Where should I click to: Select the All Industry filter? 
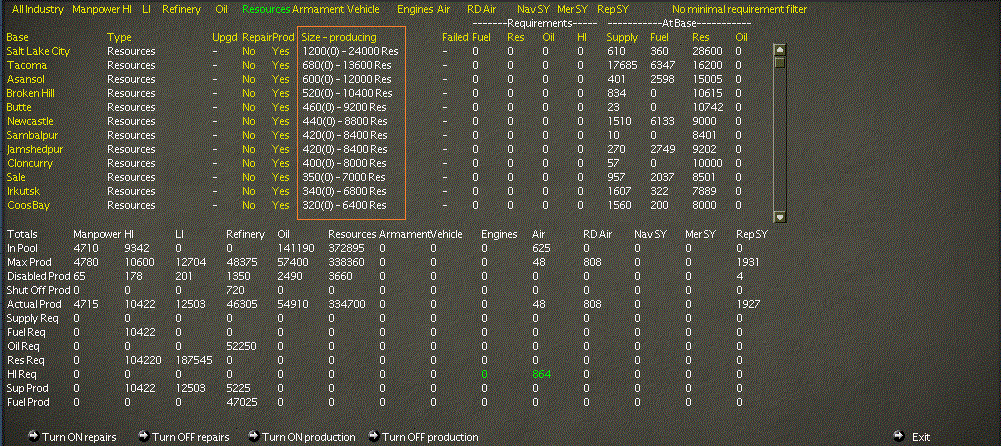tap(38, 10)
